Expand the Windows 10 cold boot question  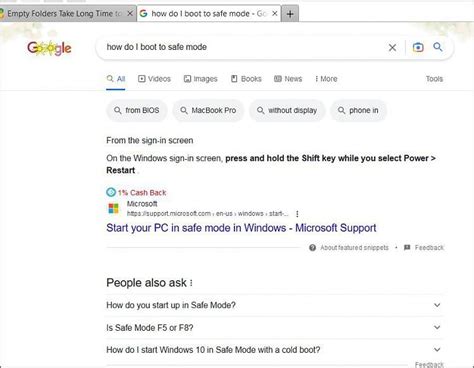click(274, 350)
